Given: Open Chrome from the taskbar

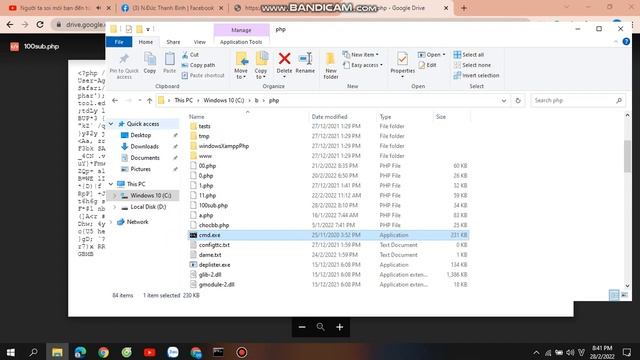Looking at the screenshot, I should click(x=103, y=352).
